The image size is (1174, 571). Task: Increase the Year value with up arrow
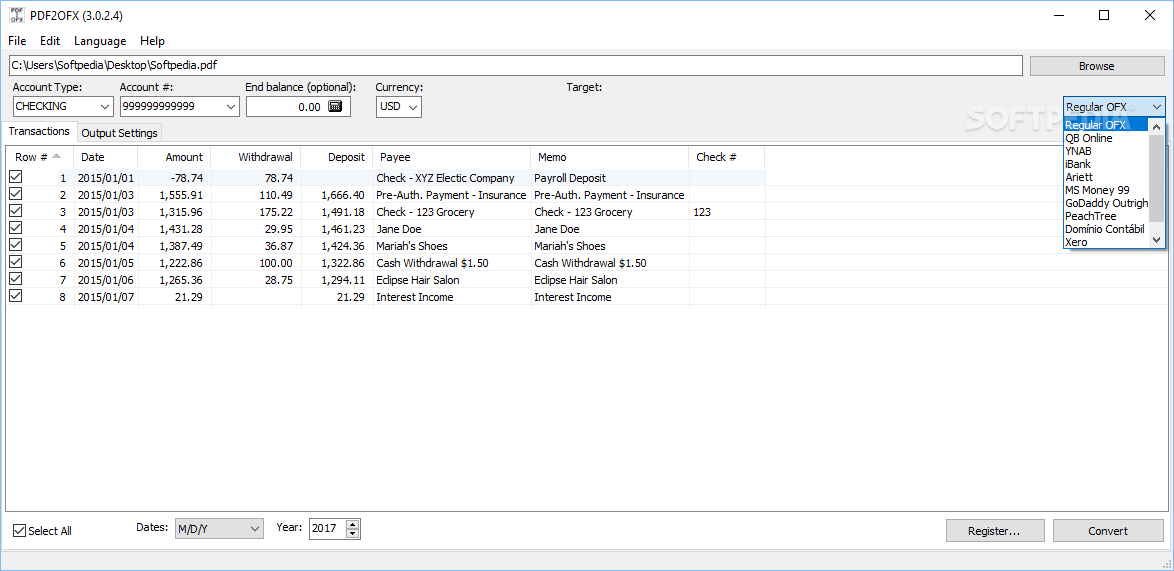pyautogui.click(x=353, y=524)
